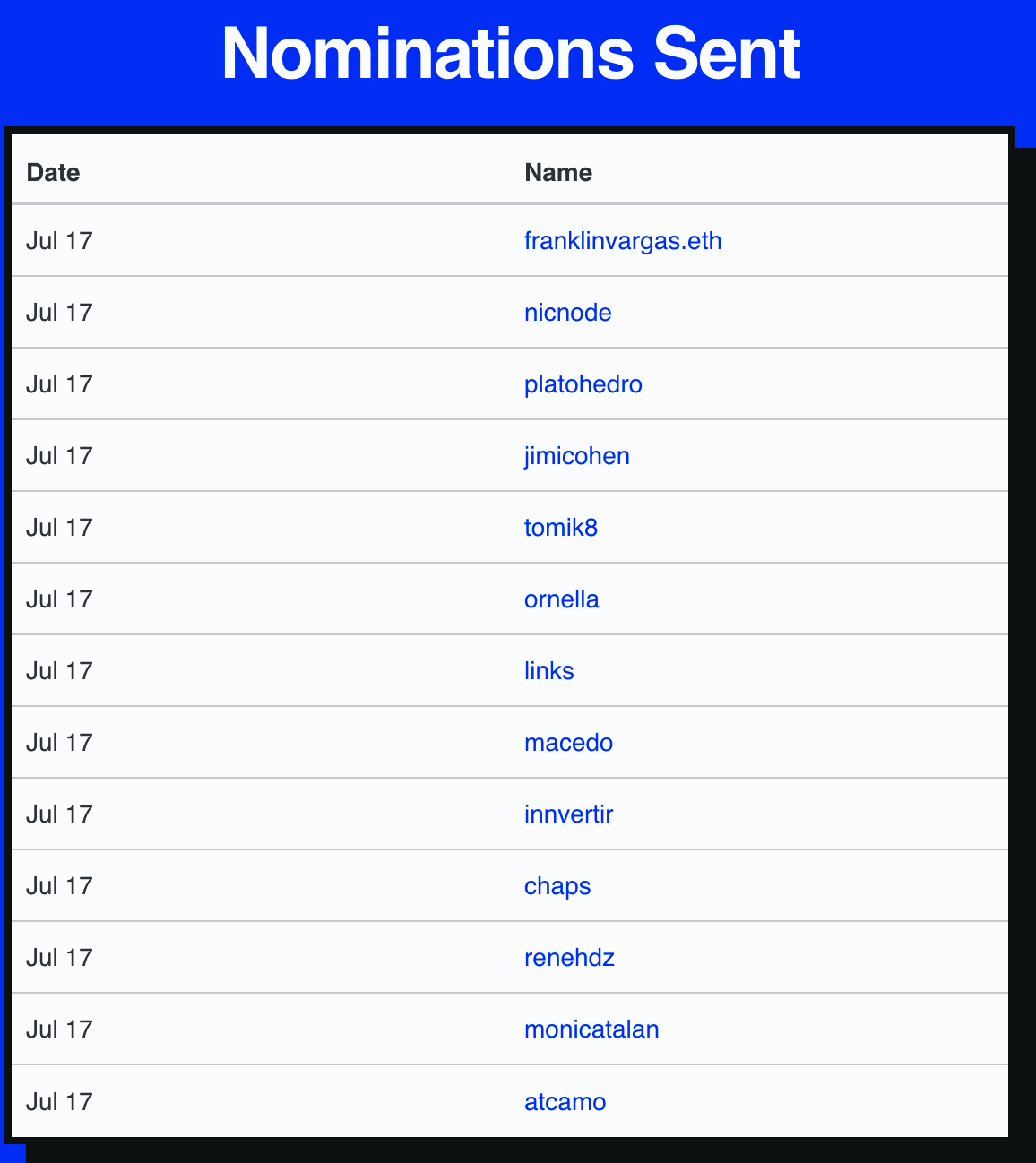Visit the tomik8 profile link
The height and width of the screenshot is (1163, 1036).
point(560,528)
